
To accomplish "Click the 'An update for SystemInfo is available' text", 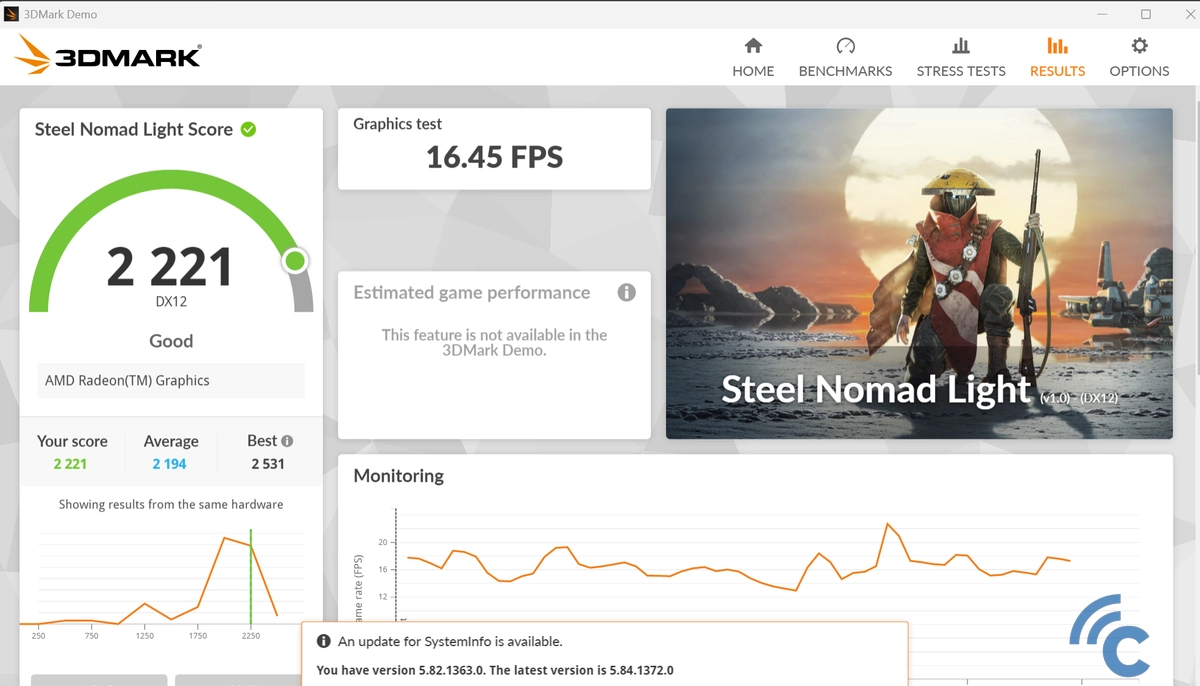I will [450, 642].
